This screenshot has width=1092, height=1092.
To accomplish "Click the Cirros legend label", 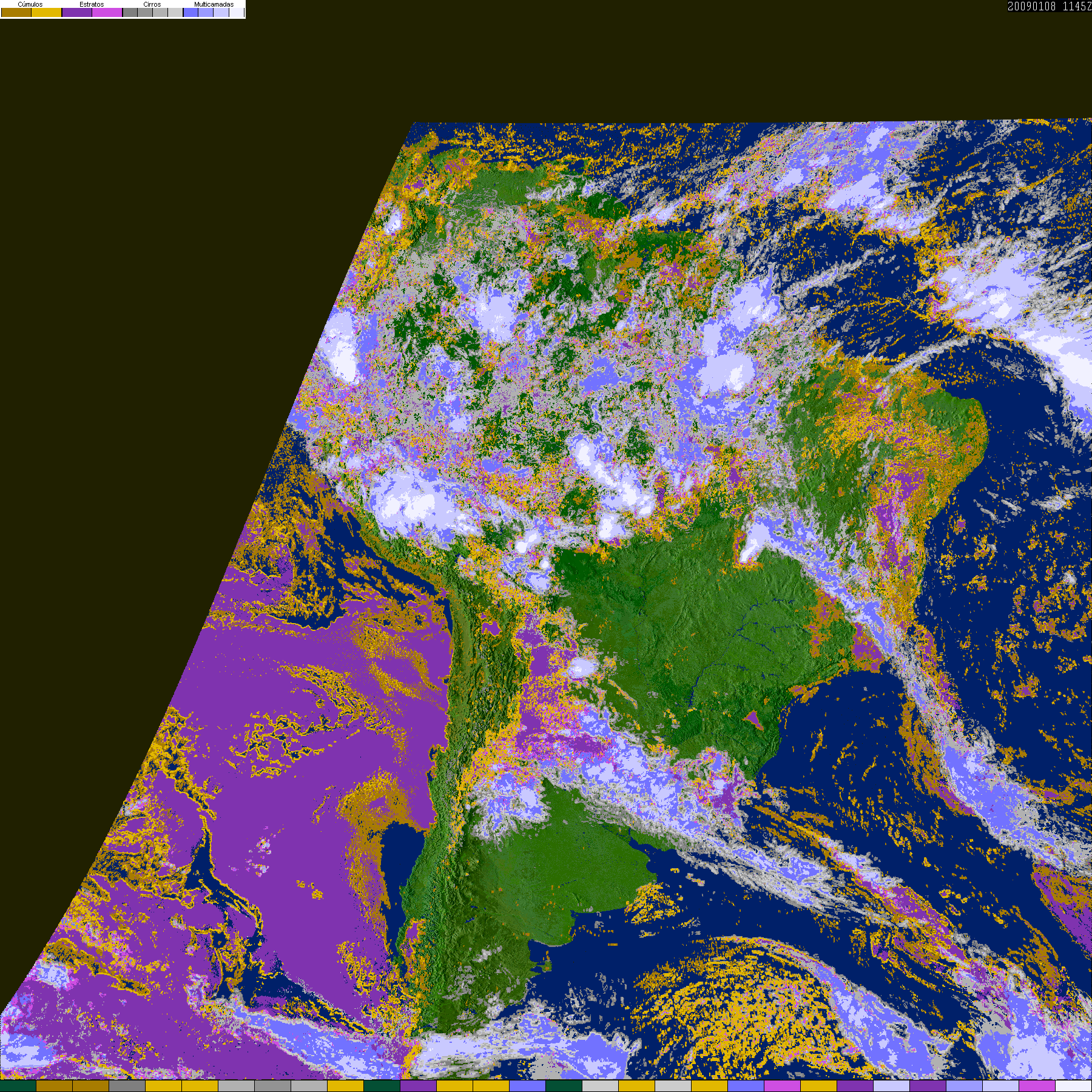I will coord(152,4).
